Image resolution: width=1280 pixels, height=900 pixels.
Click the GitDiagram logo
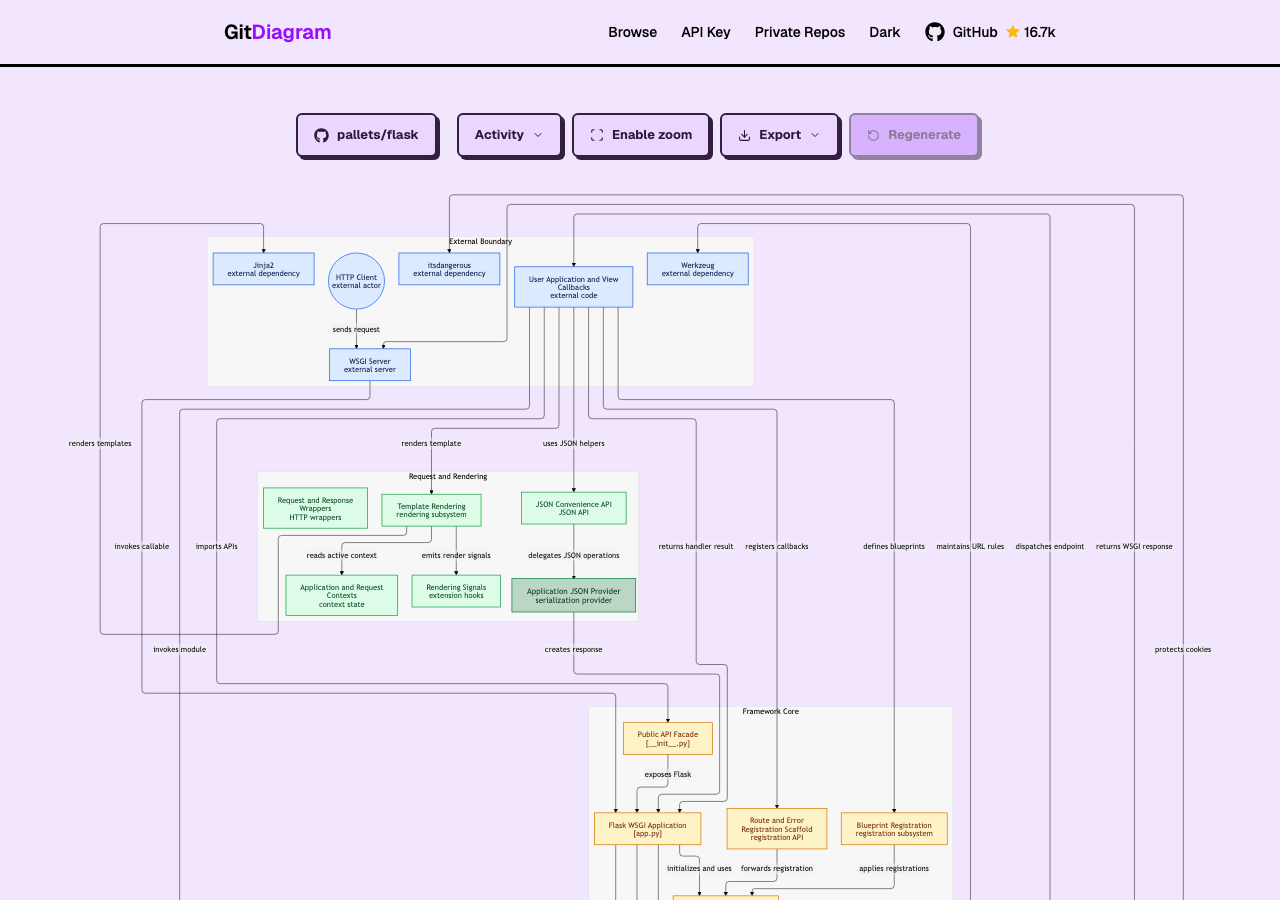point(277,32)
